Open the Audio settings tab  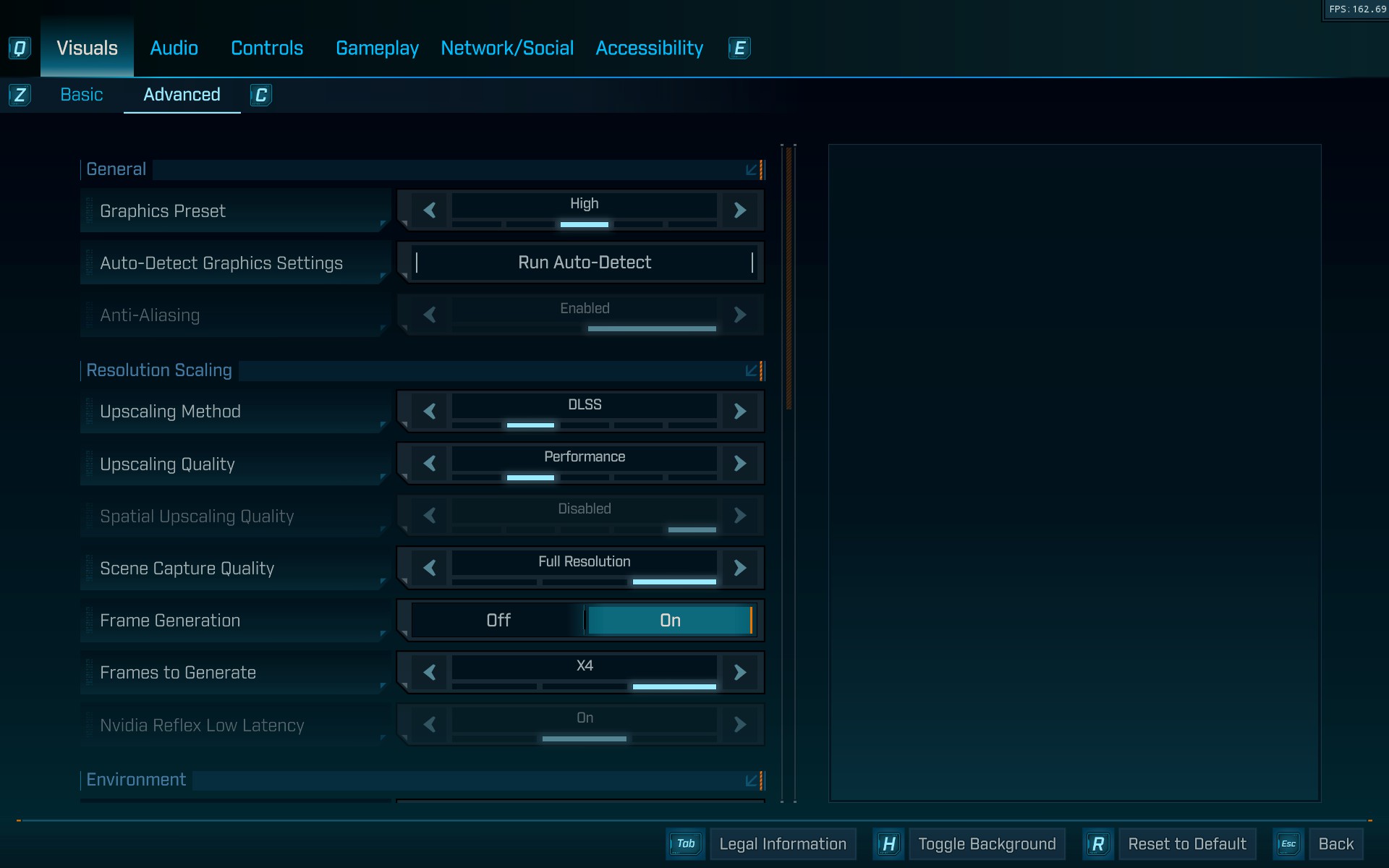(x=174, y=48)
